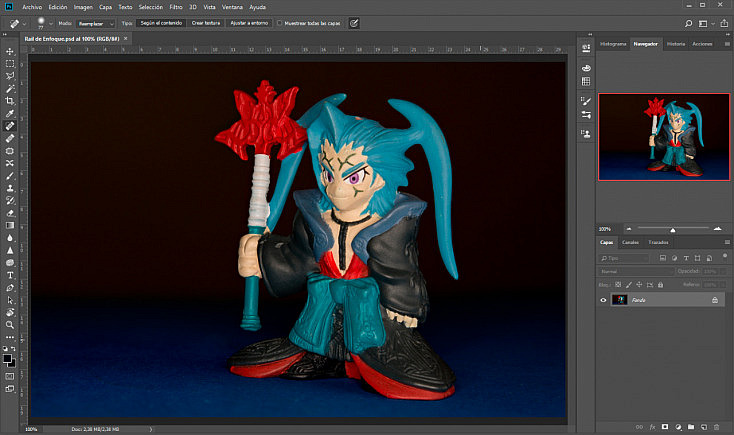Image resolution: width=734 pixels, height=435 pixels.
Task: Select Según el contenido type button
Action: pyautogui.click(x=161, y=23)
